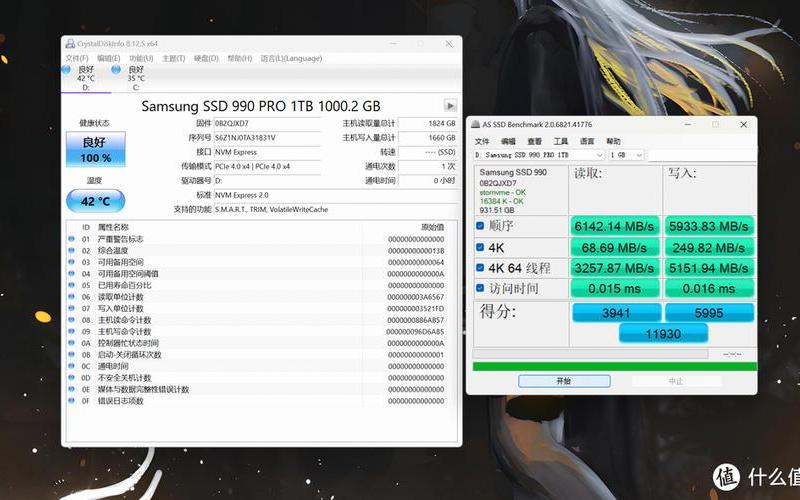Click the blue status dot for attribute 07

pos(71,308)
